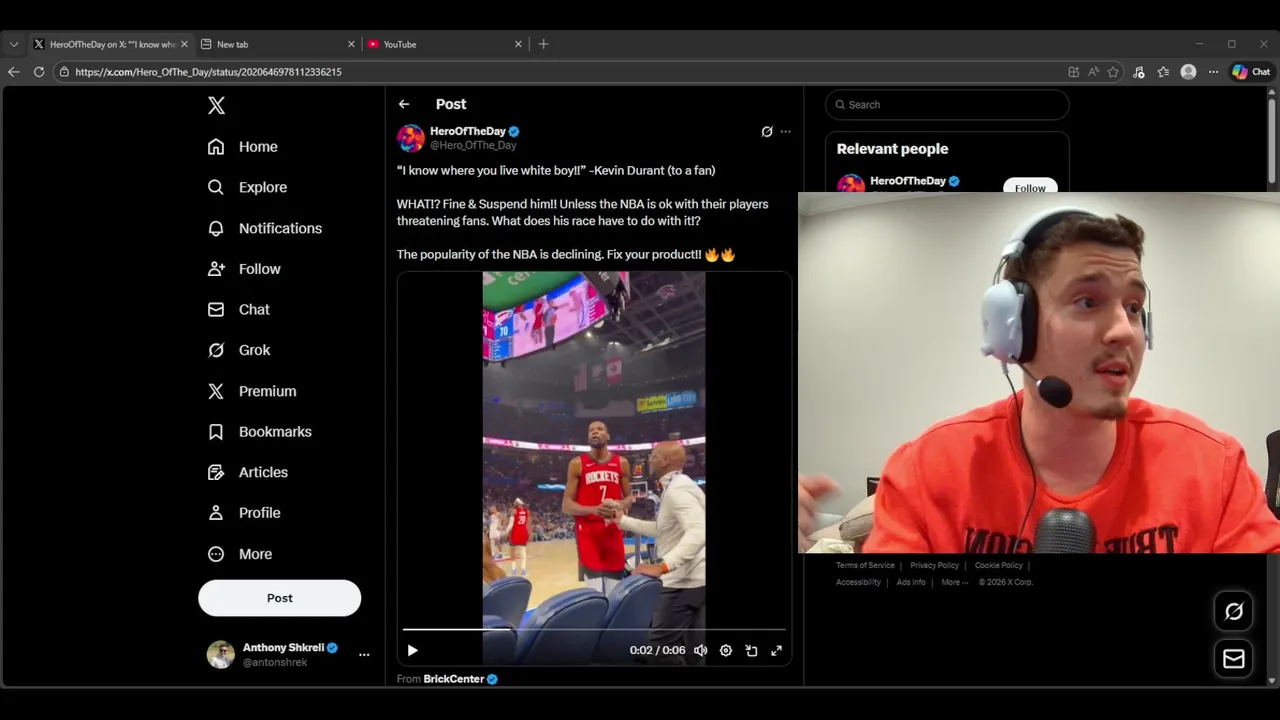1280x720 pixels.
Task: Open Home from the sidebar
Action: tap(242, 147)
